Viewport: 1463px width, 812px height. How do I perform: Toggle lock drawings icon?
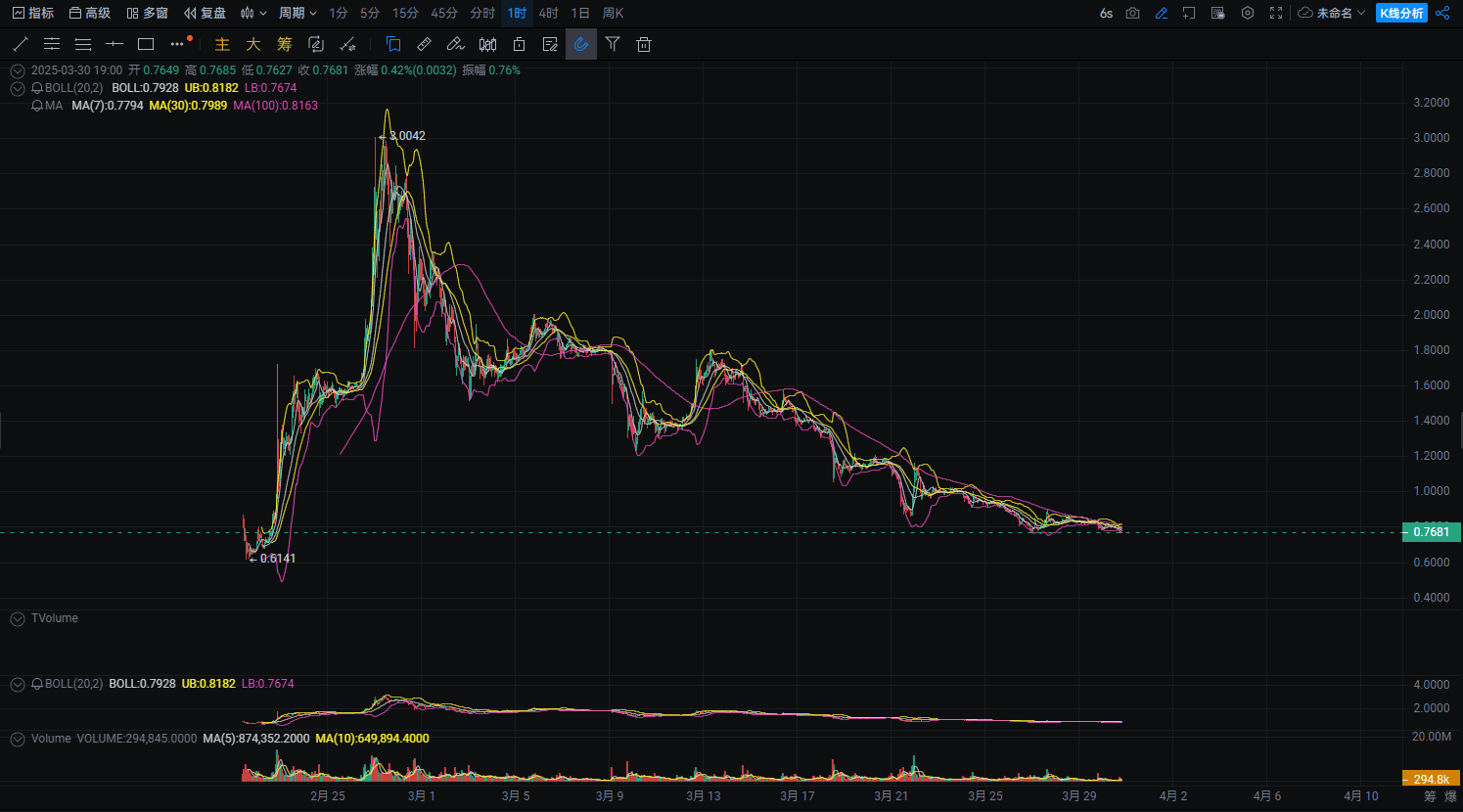click(x=519, y=44)
